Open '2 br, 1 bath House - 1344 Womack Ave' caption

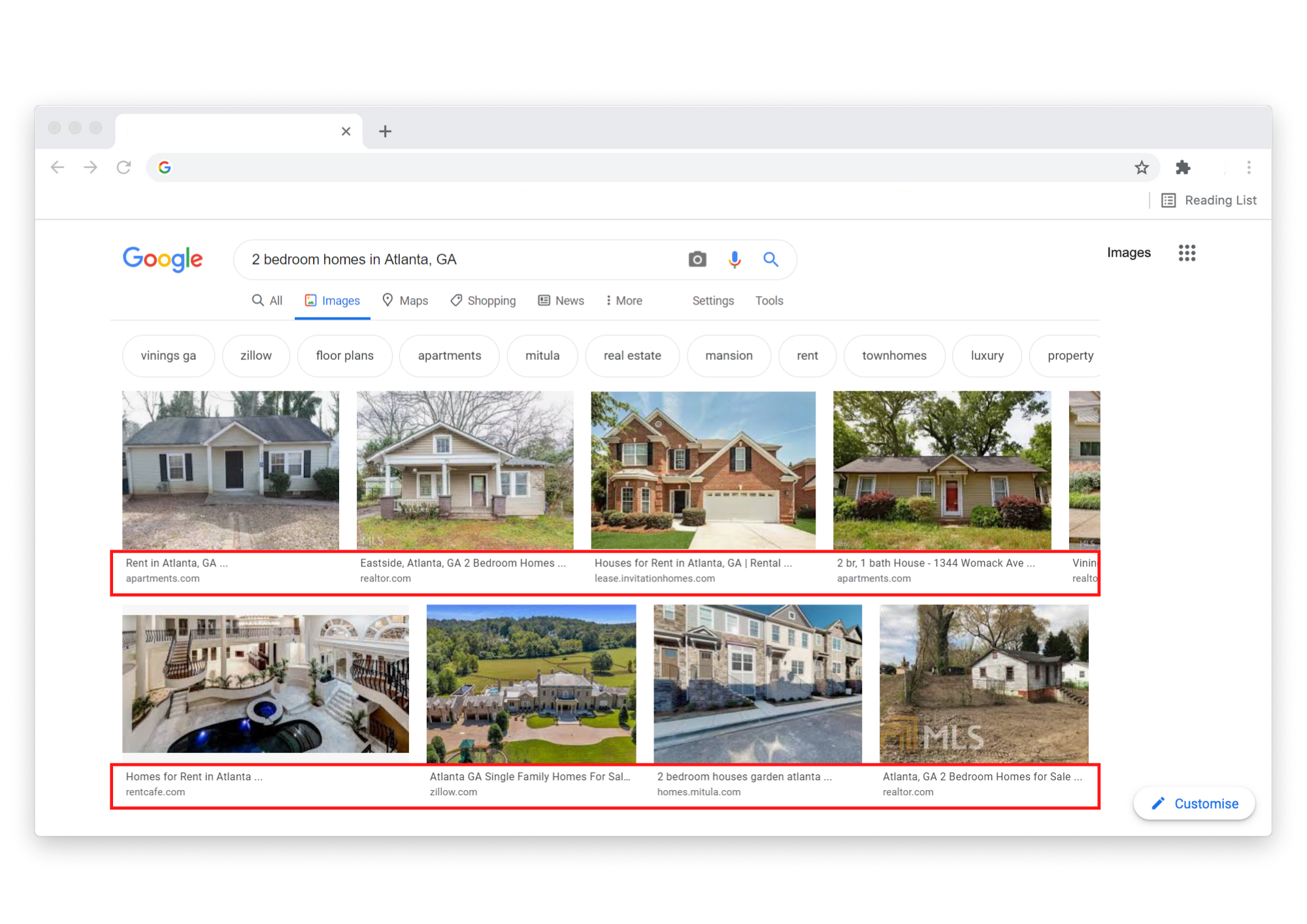click(936, 563)
